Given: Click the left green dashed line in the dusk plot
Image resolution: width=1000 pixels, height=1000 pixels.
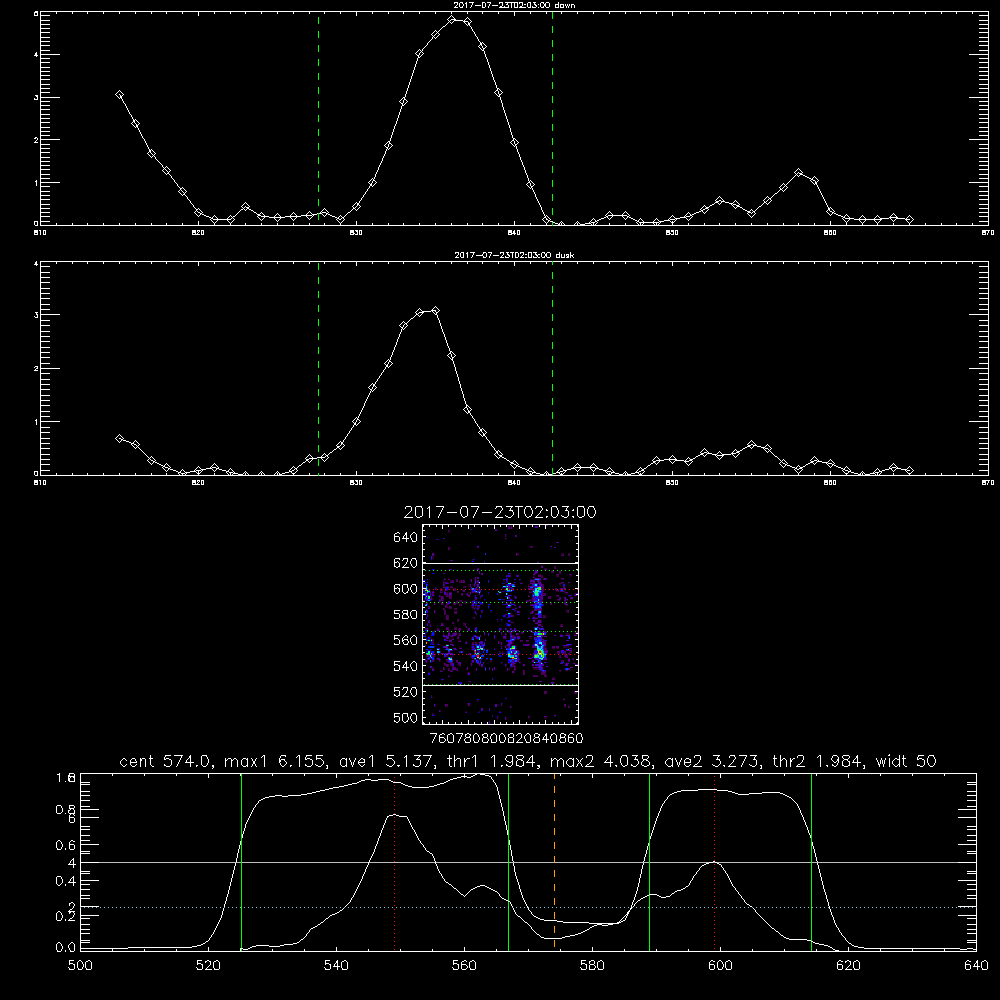Looking at the screenshot, I should [318, 368].
